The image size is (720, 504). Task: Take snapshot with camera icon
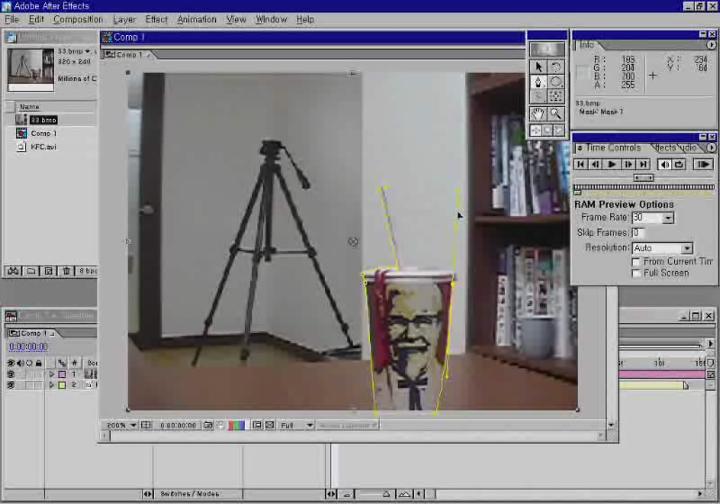pos(208,425)
